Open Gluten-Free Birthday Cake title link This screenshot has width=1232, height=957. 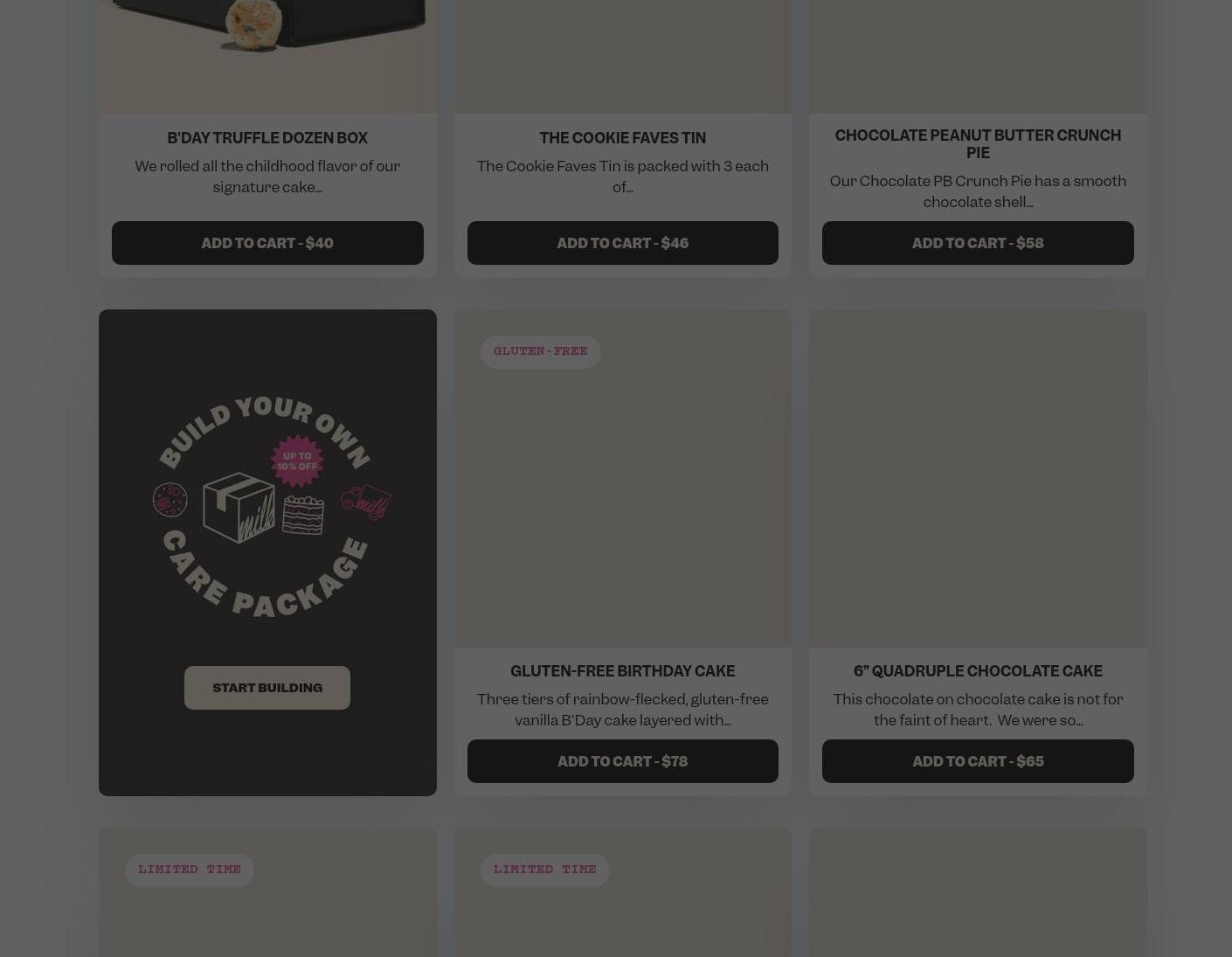point(622,671)
